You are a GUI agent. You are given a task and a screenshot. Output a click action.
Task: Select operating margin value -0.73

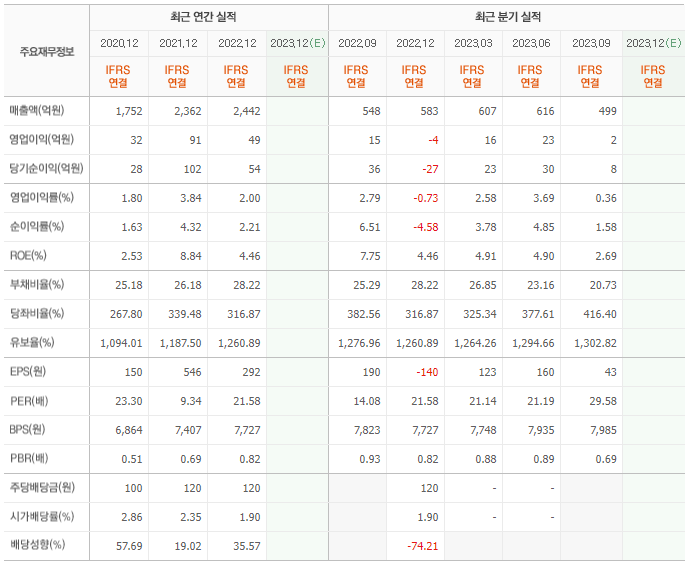pyautogui.click(x=426, y=198)
